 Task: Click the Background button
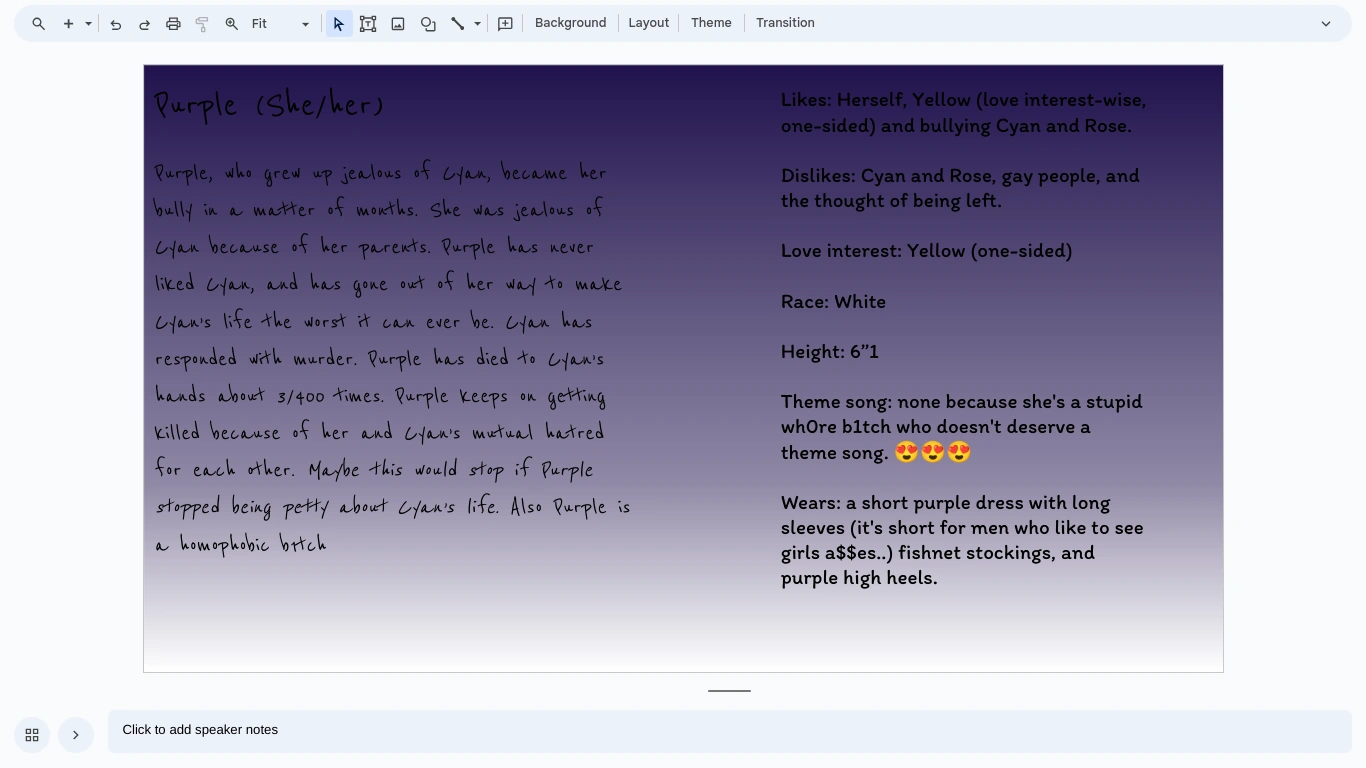tap(570, 22)
